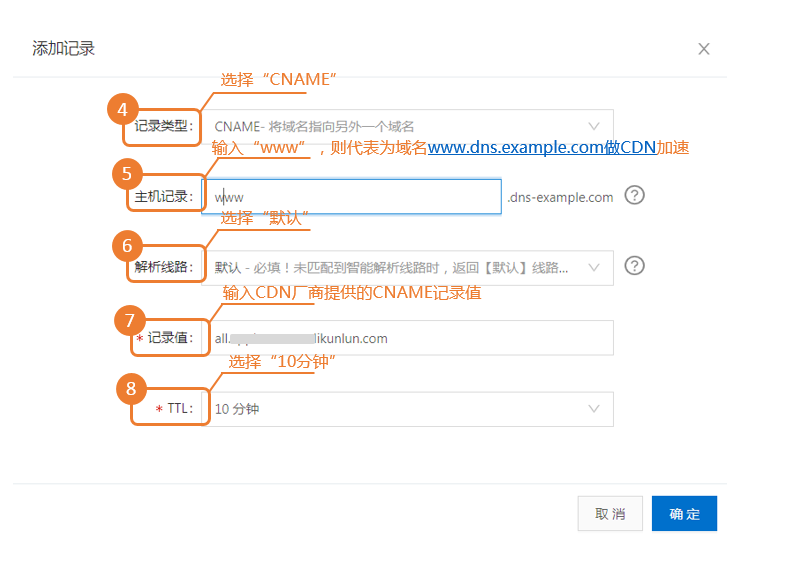
Task: Click the 取消 button
Action: click(x=610, y=513)
